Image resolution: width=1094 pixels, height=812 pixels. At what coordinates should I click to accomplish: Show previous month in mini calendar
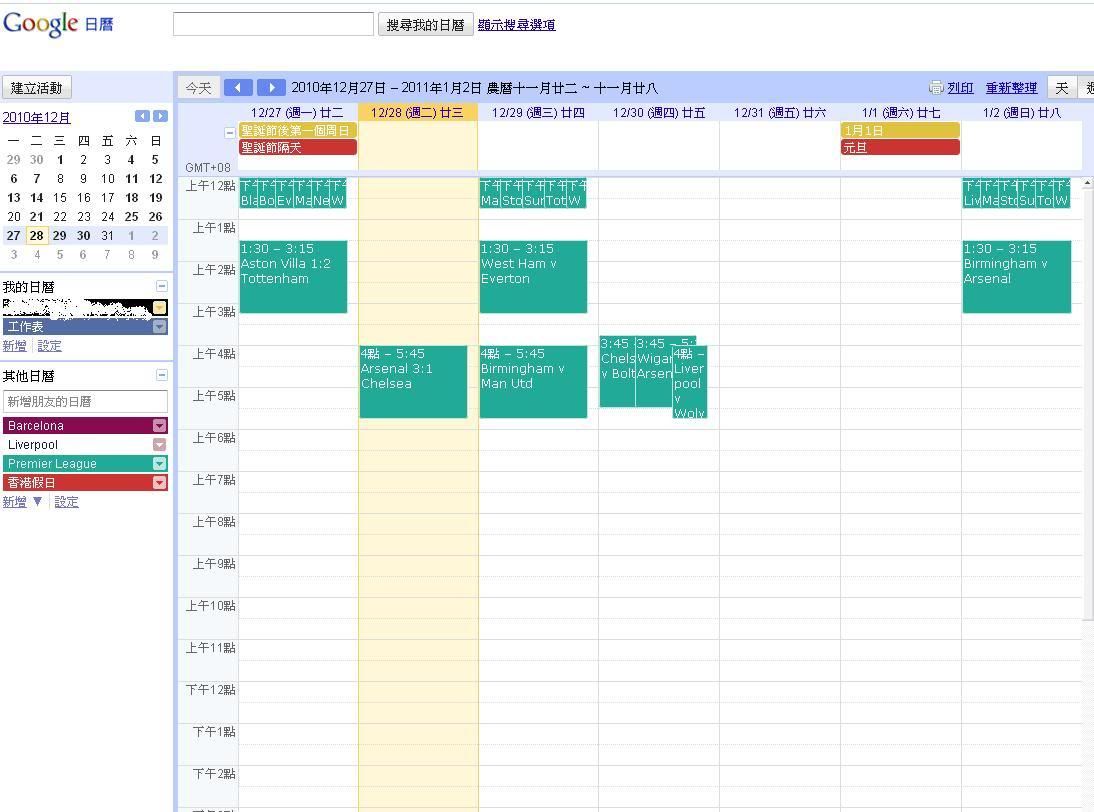[x=142, y=116]
